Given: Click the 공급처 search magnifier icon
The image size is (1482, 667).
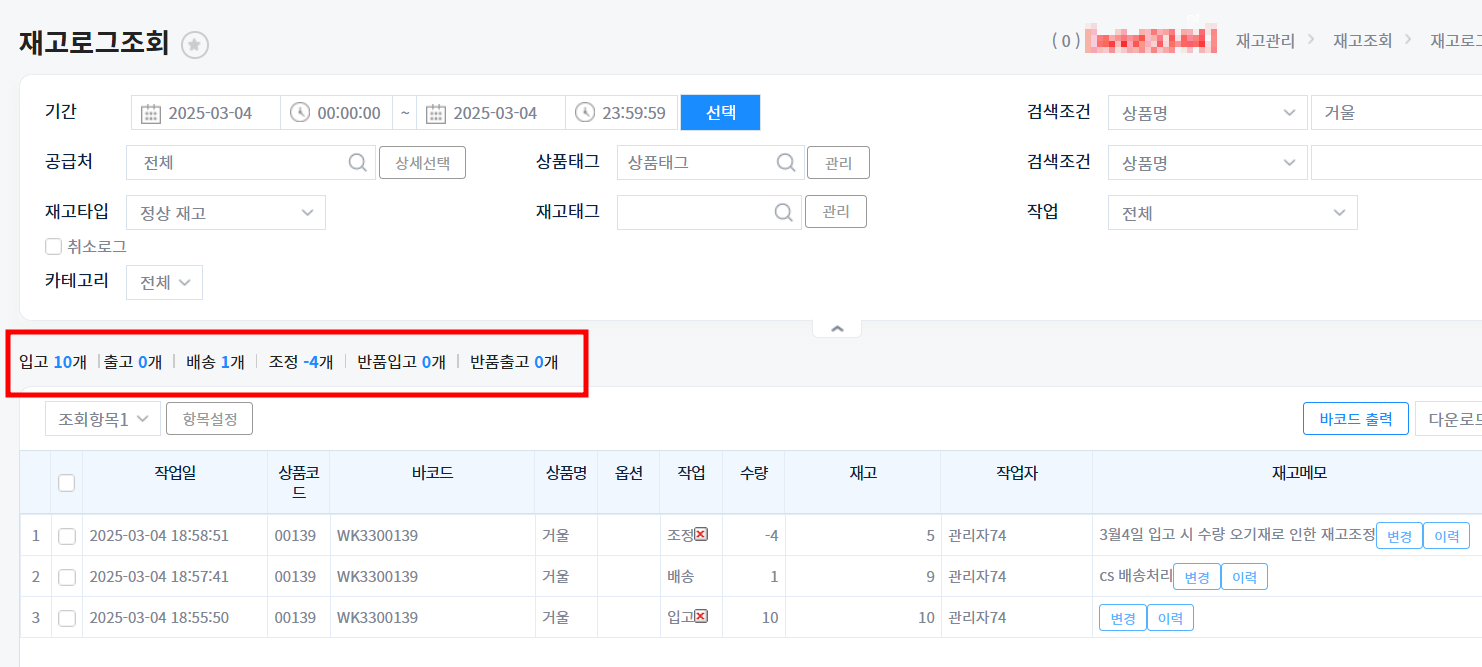Looking at the screenshot, I should pos(357,162).
